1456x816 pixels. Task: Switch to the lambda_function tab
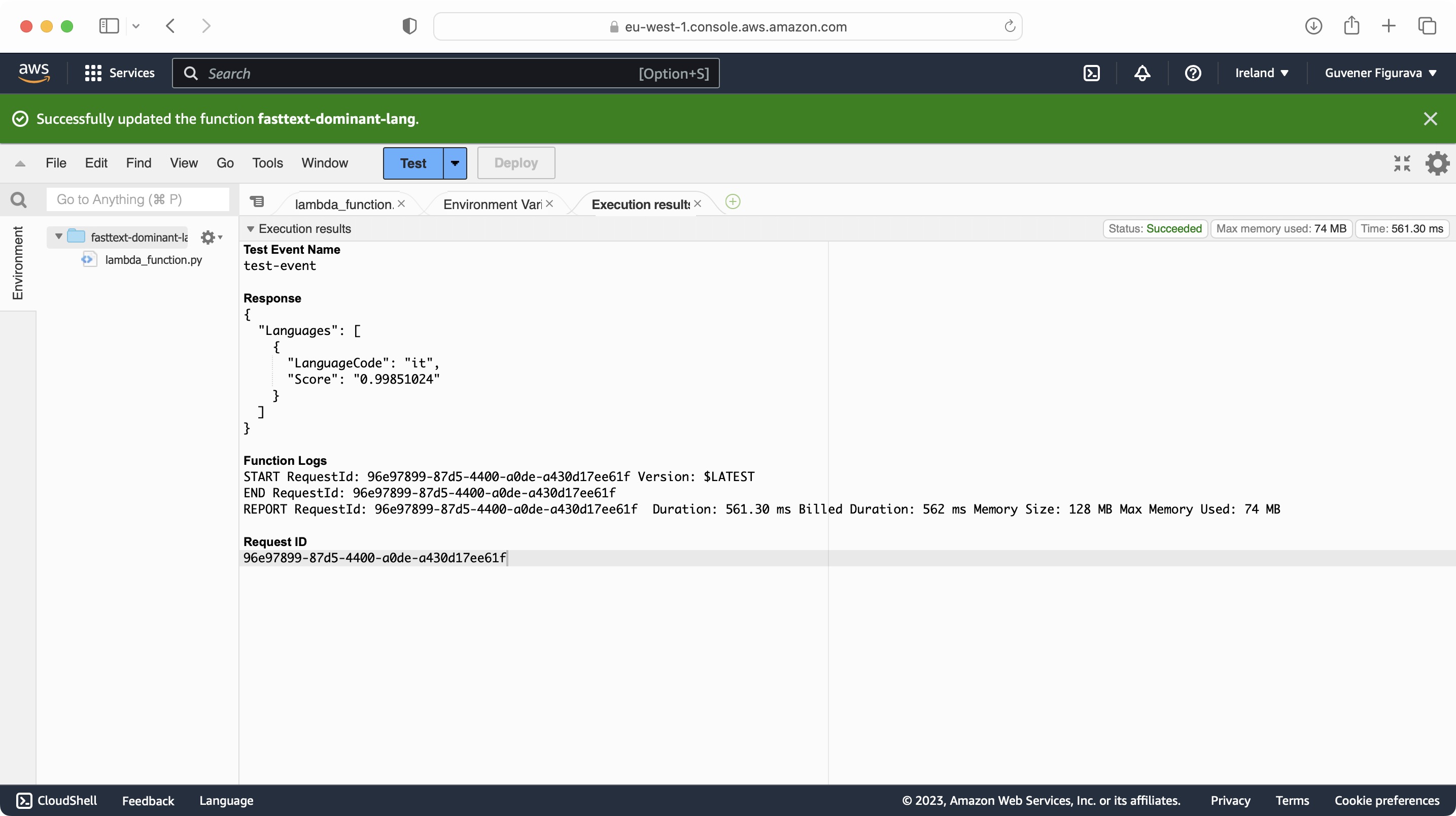[x=343, y=204]
